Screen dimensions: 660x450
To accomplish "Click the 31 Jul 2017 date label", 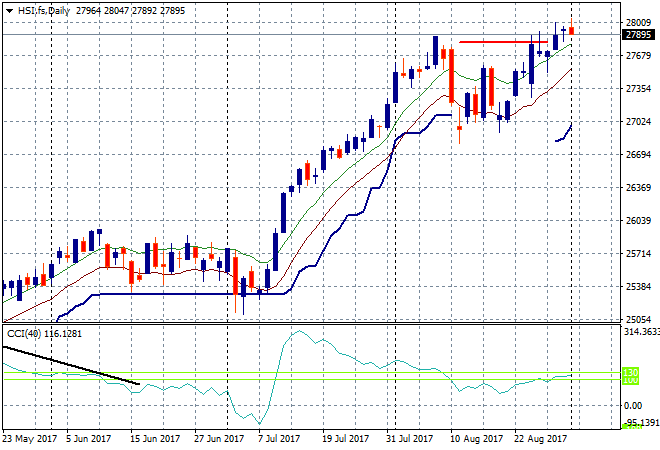I will pos(406,438).
